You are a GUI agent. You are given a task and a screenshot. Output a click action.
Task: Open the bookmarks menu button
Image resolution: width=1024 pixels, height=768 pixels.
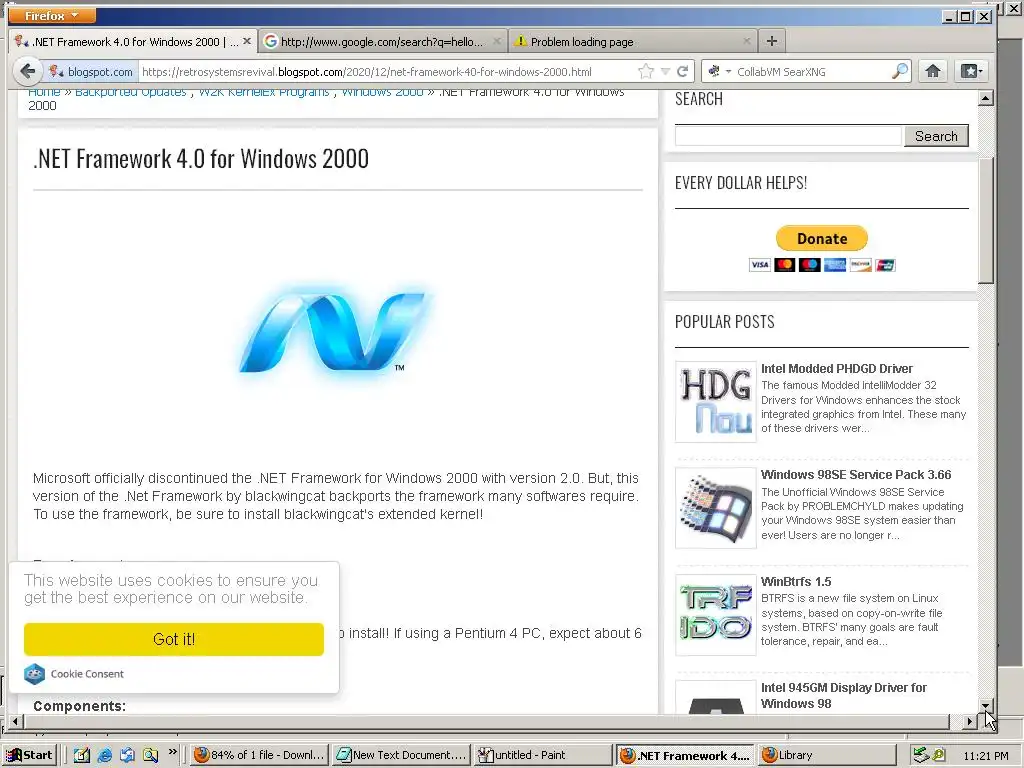click(971, 71)
